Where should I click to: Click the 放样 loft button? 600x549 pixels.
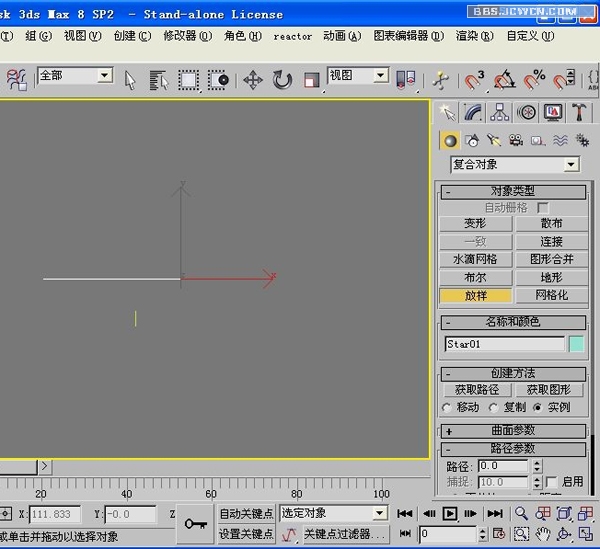(476, 295)
